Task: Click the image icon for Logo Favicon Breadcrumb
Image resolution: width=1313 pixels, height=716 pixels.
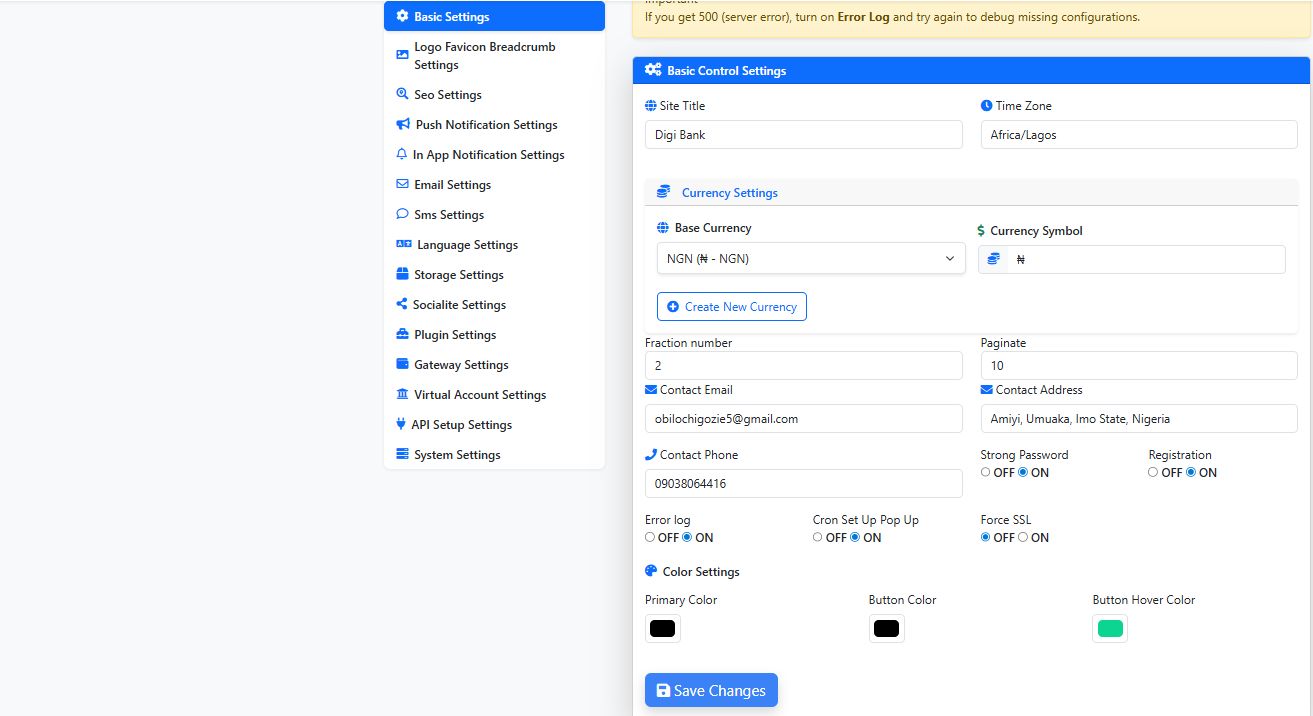Action: pyautogui.click(x=402, y=55)
